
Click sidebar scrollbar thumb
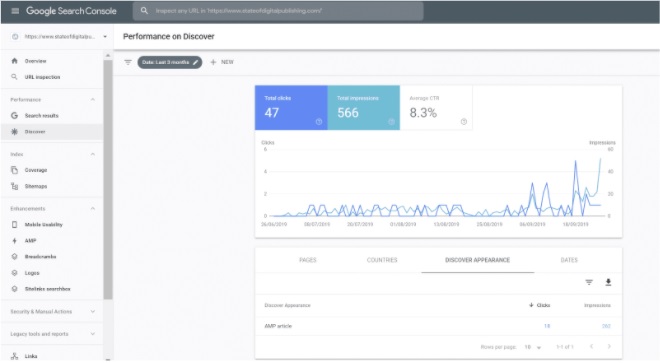[108, 179]
